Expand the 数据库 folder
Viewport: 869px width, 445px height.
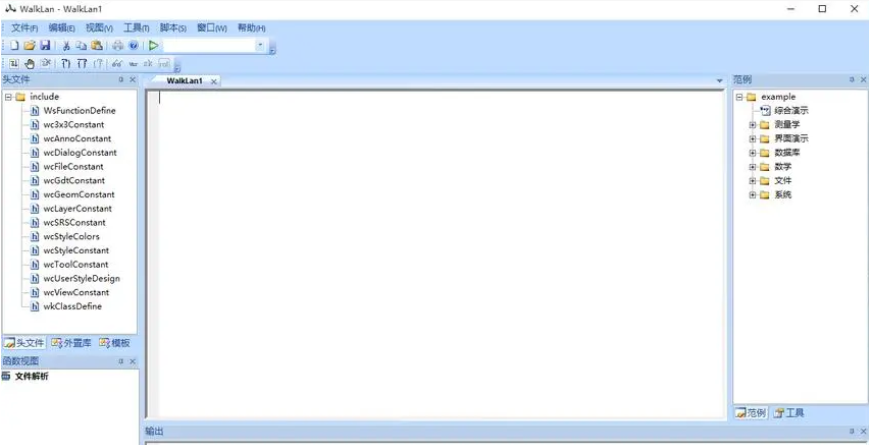753,153
